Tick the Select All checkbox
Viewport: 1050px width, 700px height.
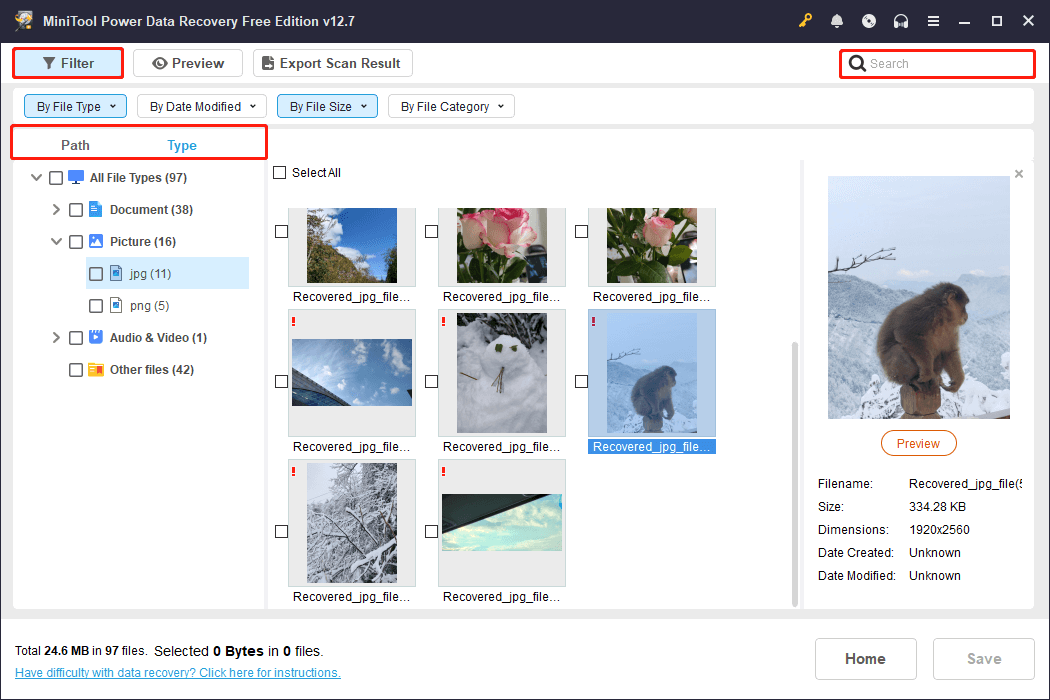click(x=280, y=173)
